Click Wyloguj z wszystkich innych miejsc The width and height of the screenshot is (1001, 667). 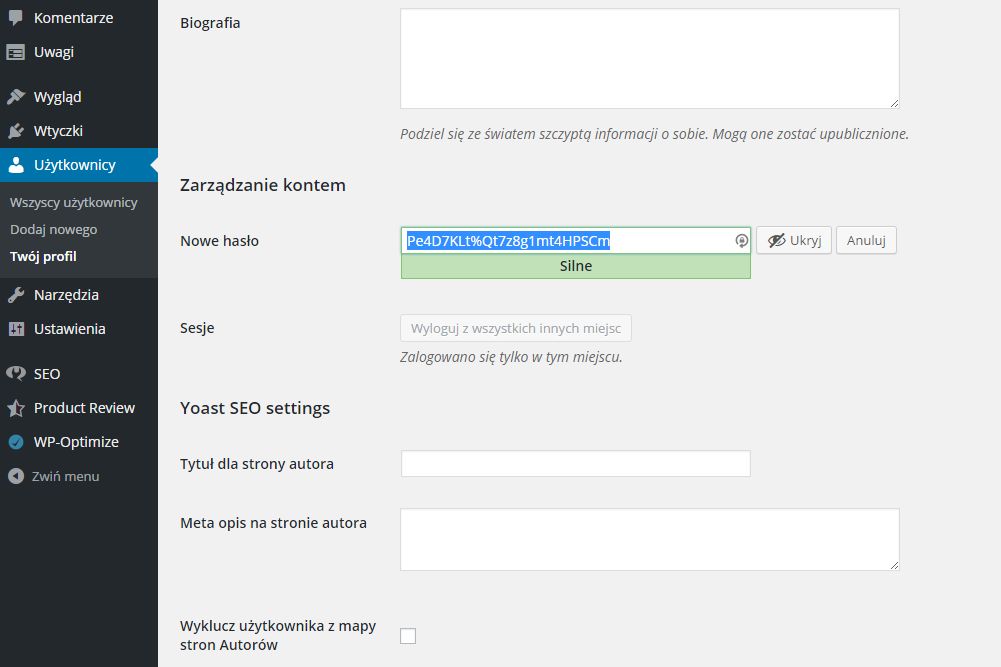[x=516, y=328]
